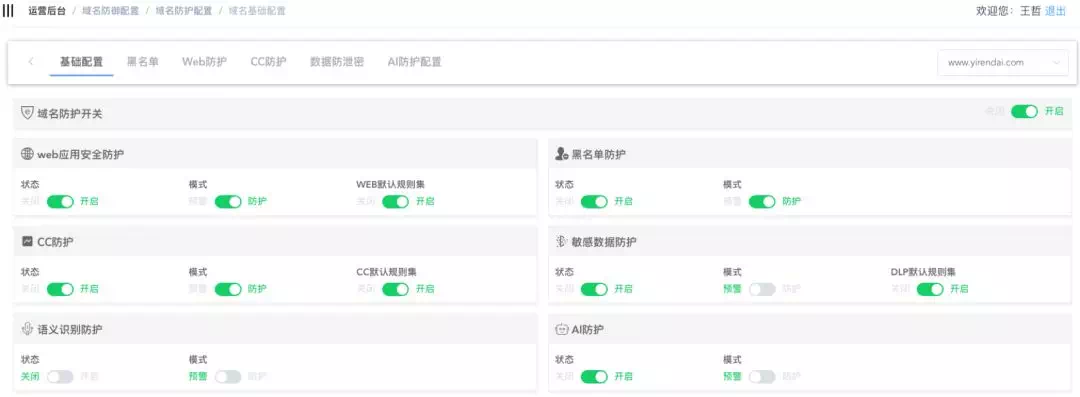Toggle WEB默认规则集 switch
The height and width of the screenshot is (397, 1080).
(395, 201)
